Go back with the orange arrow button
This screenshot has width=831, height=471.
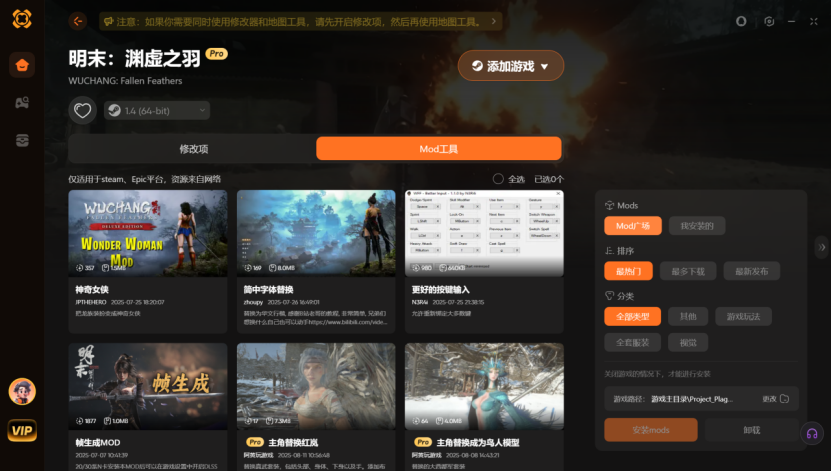click(x=77, y=21)
